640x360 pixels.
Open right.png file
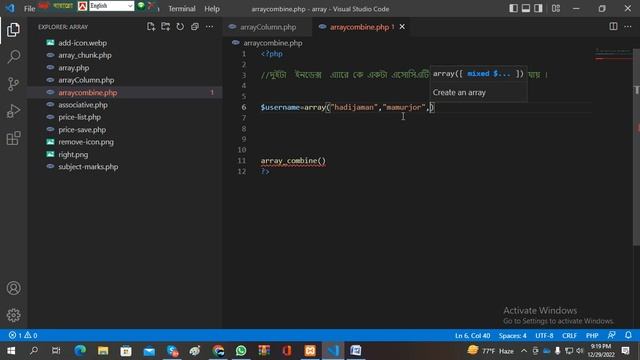tap(73, 155)
